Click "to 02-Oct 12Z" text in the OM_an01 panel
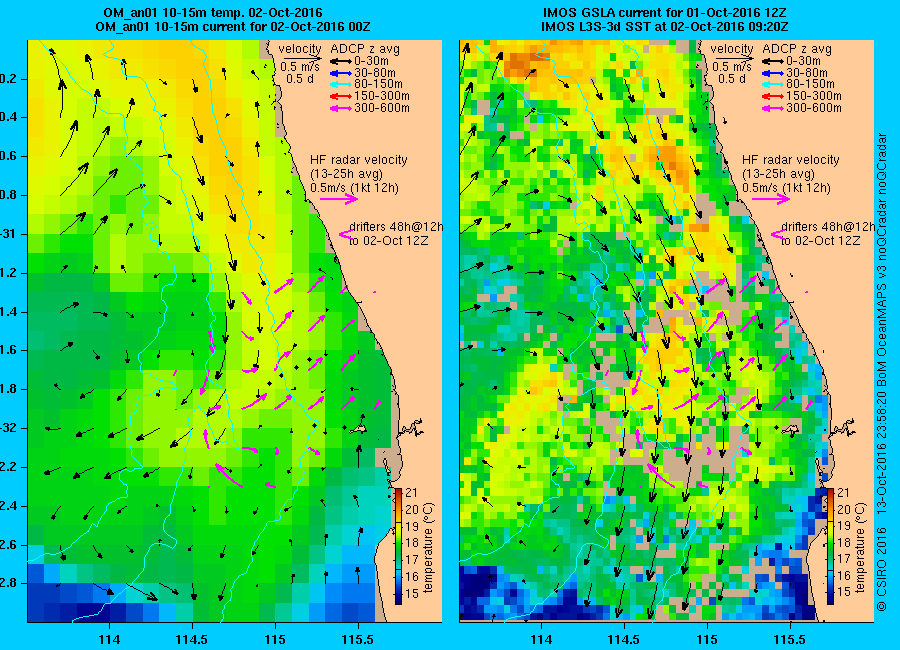Viewport: 900px width, 650px height. (x=389, y=241)
